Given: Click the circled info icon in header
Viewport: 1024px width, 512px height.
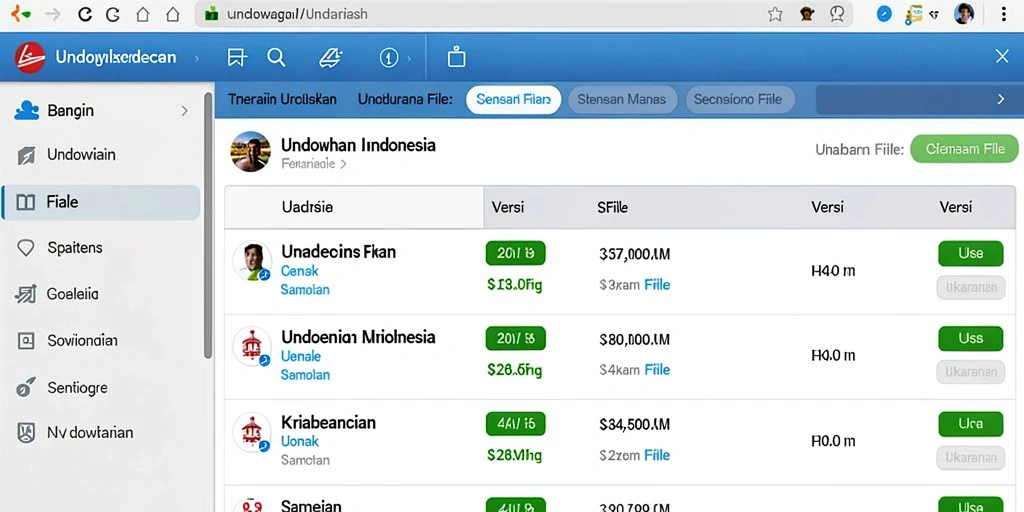Looking at the screenshot, I should tap(389, 58).
